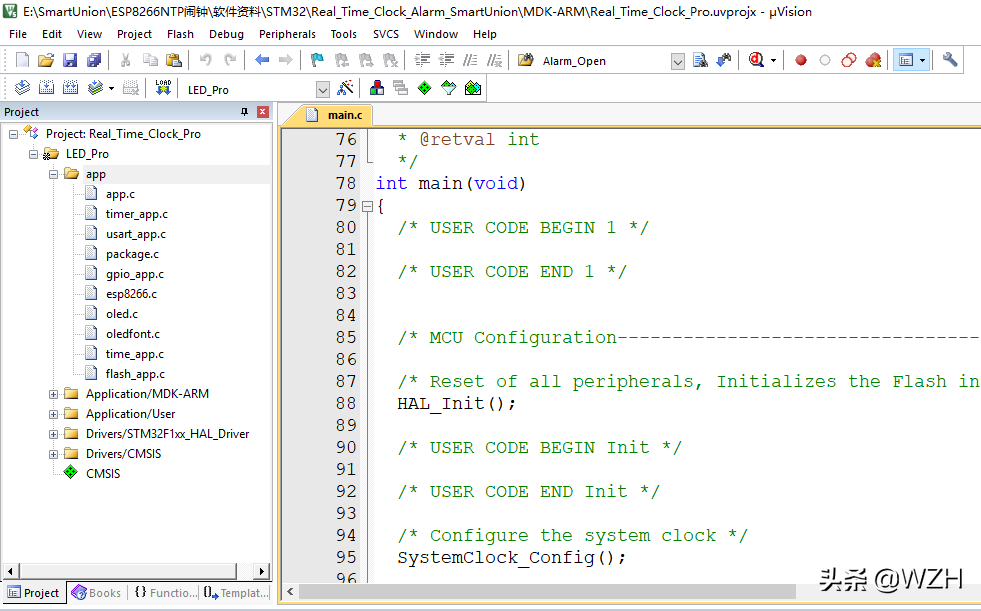Click the Manage Run-Time Environment green diamond icon
981x611 pixels.
click(x=424, y=88)
